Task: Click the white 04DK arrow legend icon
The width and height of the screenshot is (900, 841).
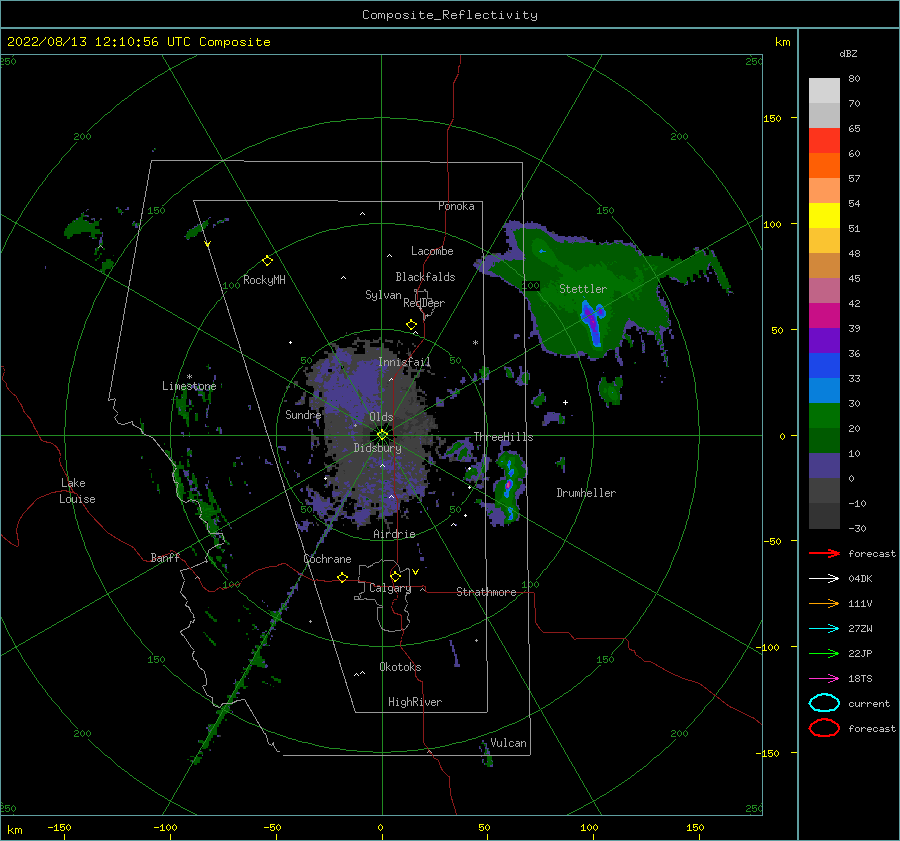Action: click(824, 578)
